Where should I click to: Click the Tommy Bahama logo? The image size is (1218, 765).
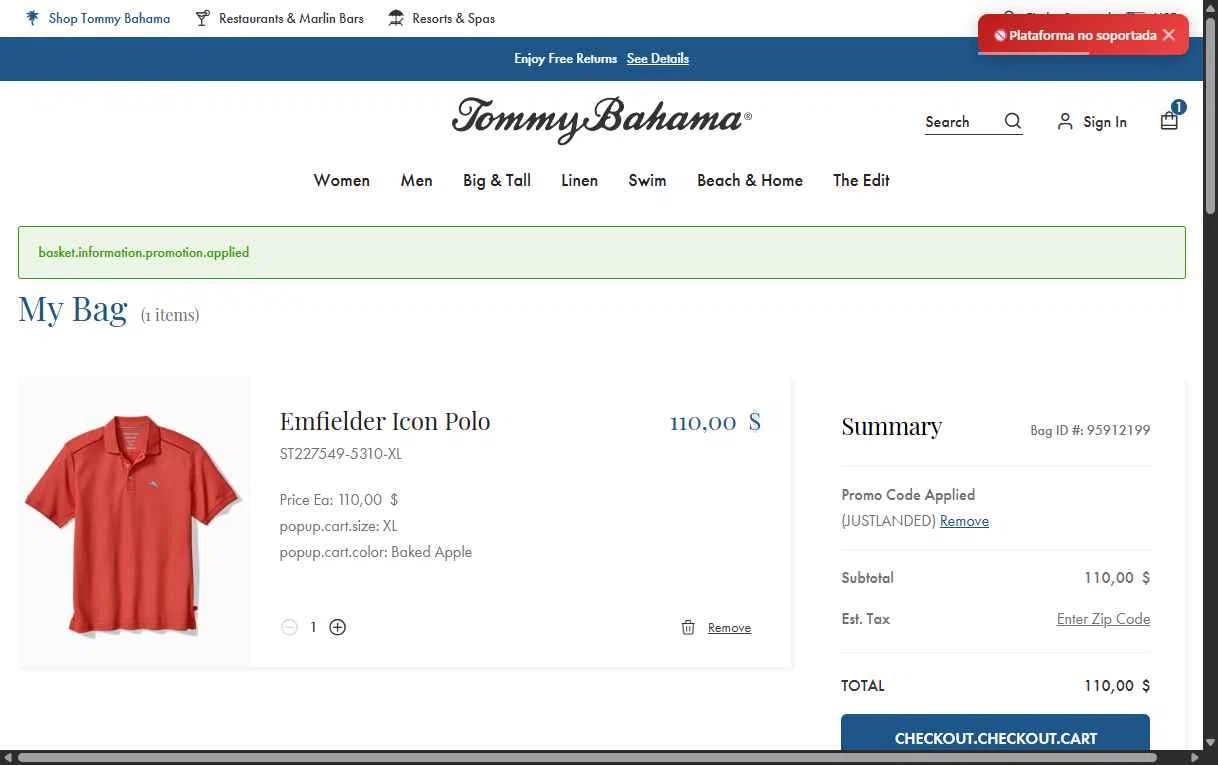click(601, 119)
